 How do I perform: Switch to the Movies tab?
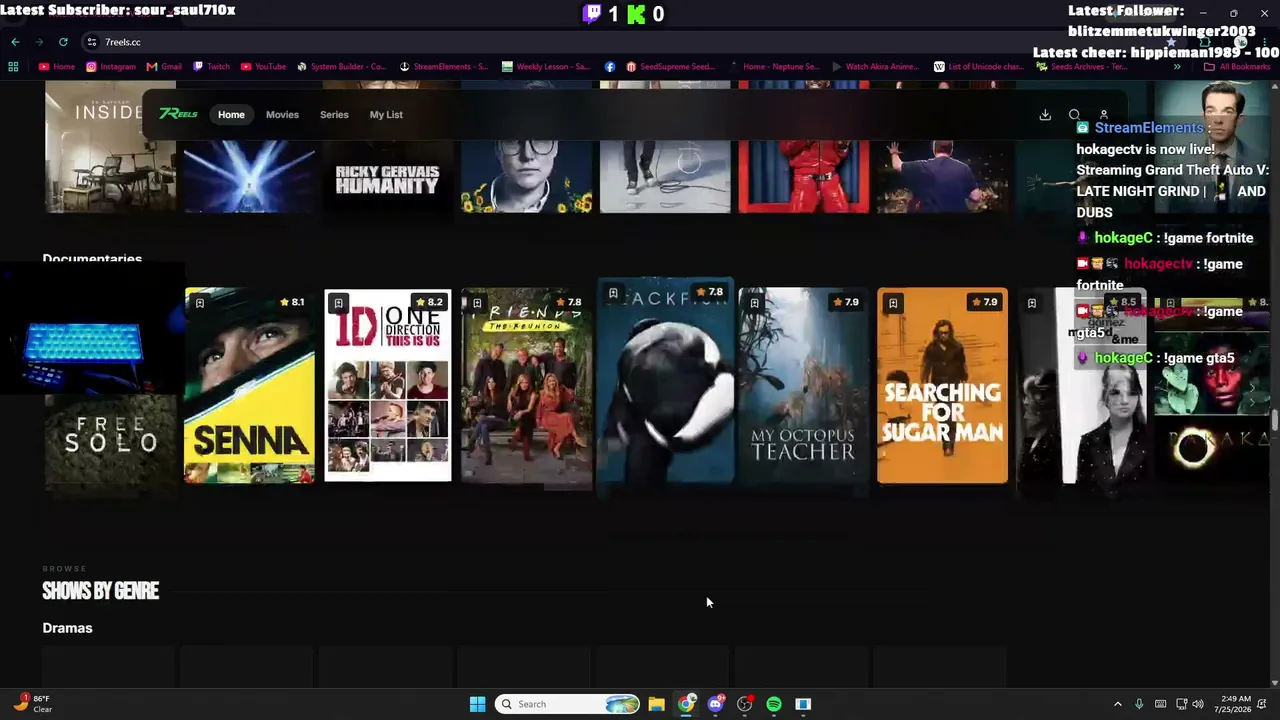[x=282, y=115]
